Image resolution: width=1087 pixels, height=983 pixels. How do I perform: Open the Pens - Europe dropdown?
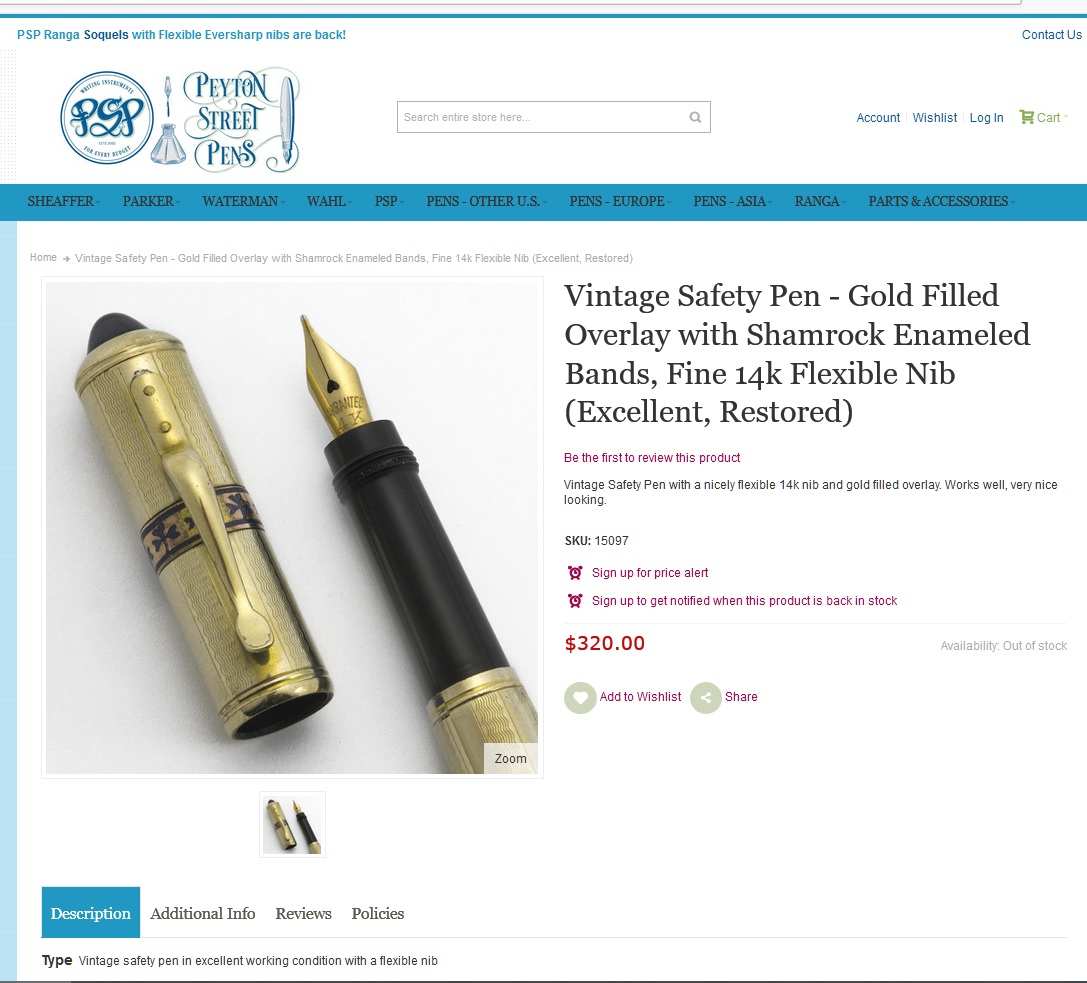click(x=620, y=202)
